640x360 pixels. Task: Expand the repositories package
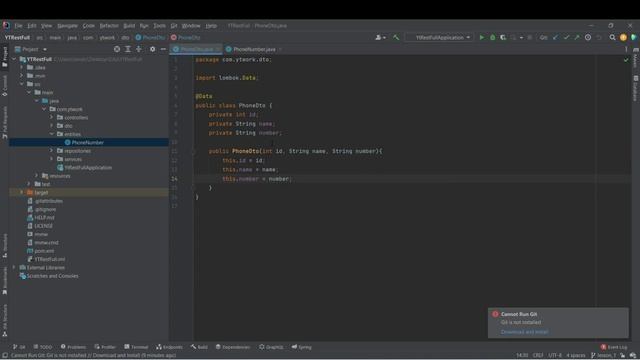(52, 151)
